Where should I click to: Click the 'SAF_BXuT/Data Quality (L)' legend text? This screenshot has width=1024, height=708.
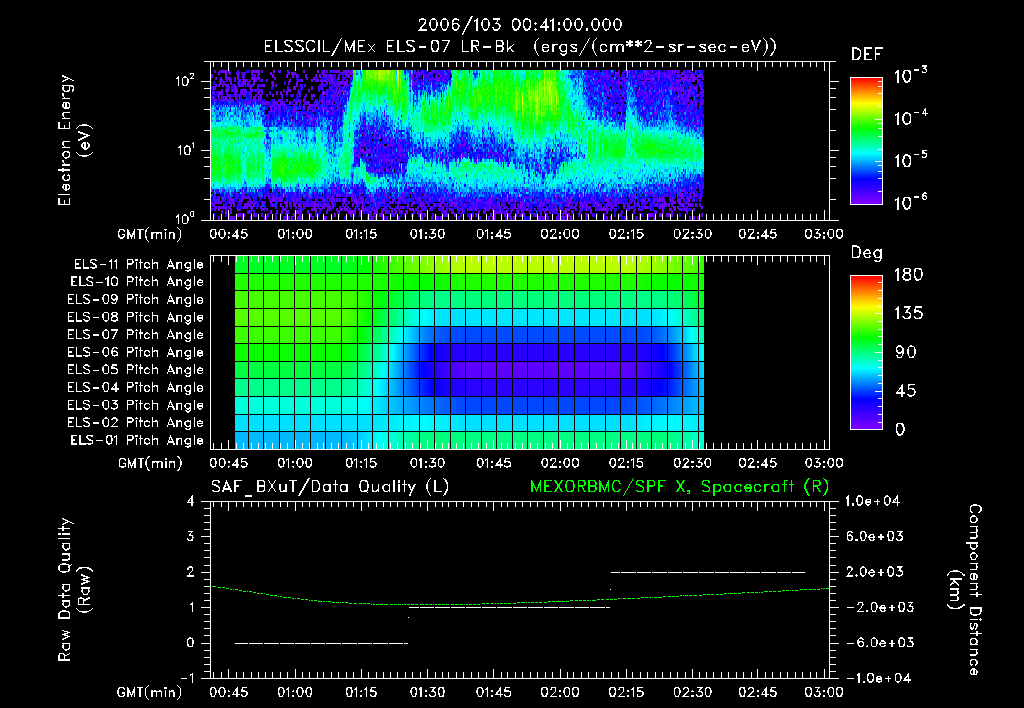pos(330,487)
